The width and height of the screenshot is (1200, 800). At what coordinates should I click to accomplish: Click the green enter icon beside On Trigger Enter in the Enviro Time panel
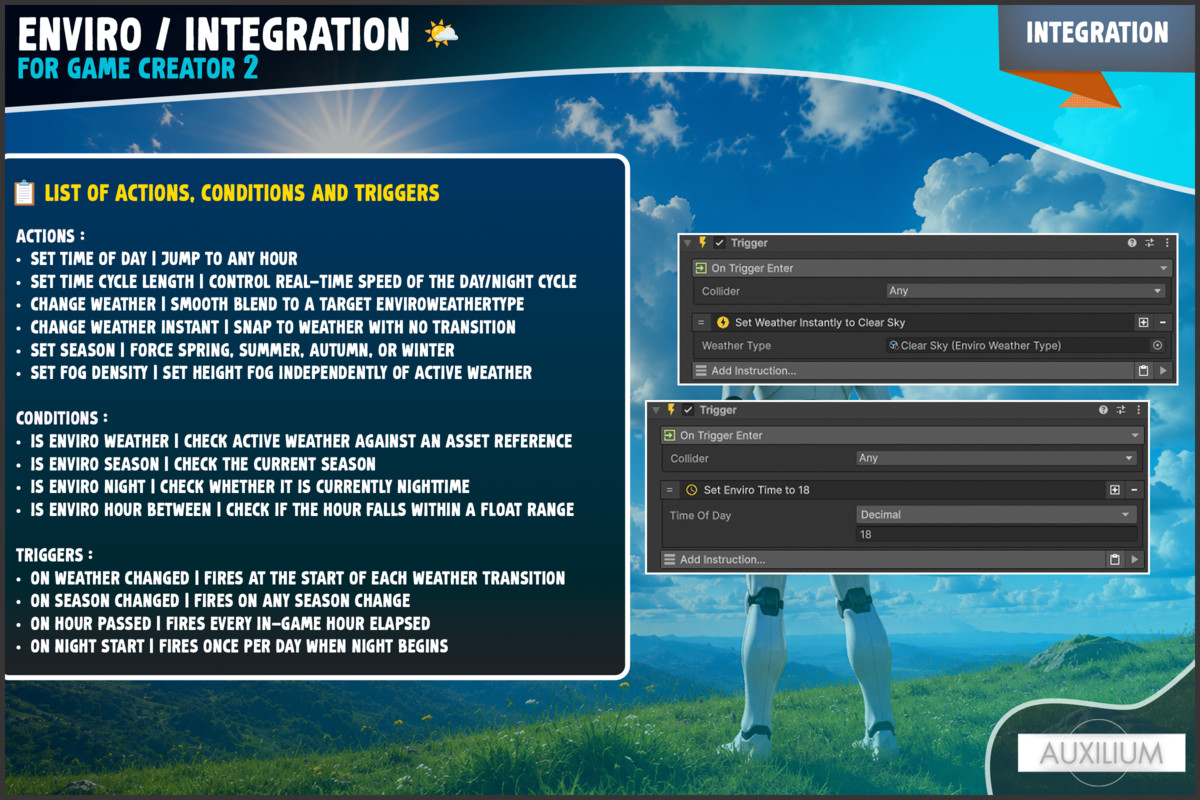(x=670, y=435)
